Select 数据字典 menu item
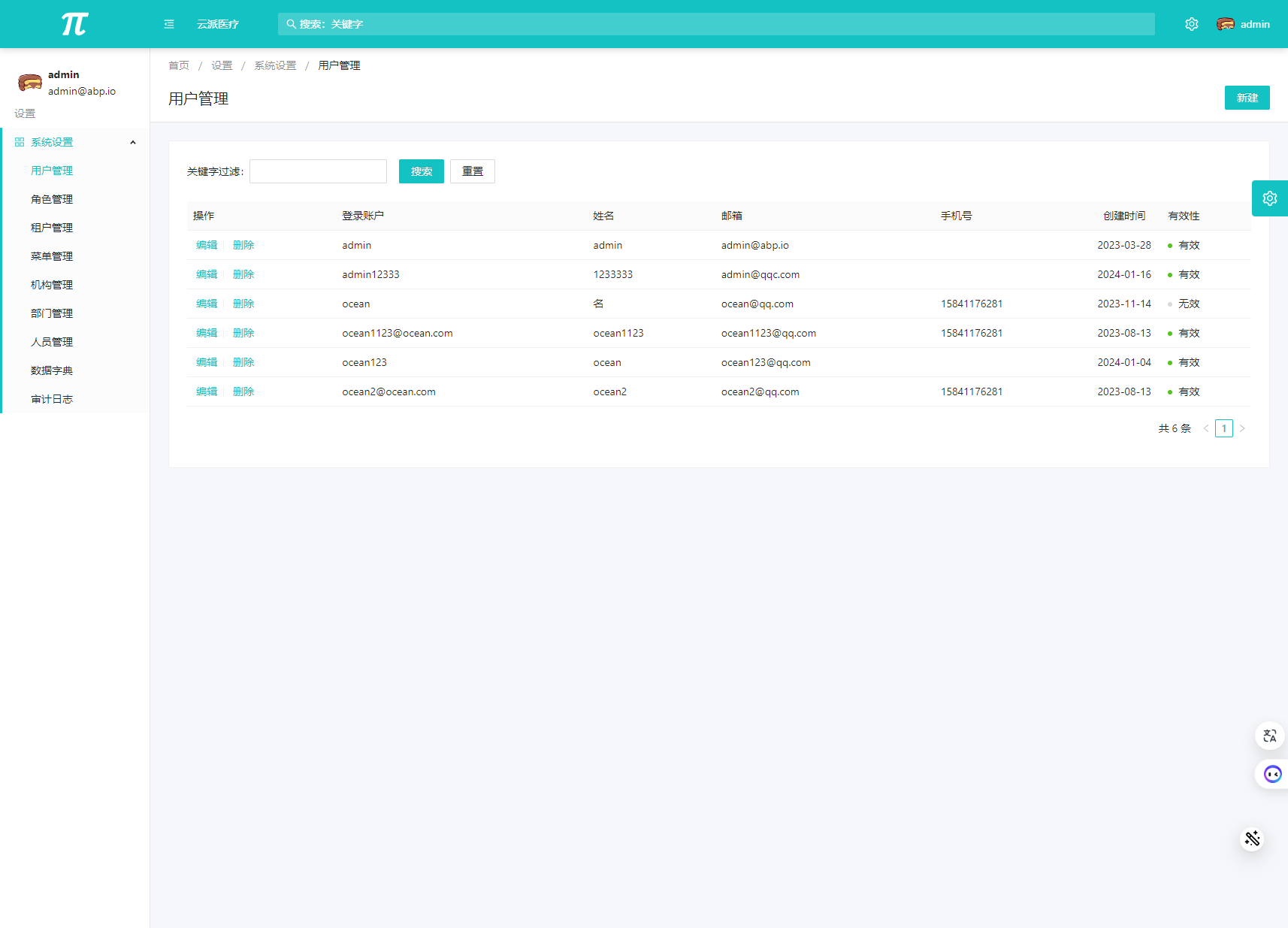The image size is (1288, 928). pyautogui.click(x=52, y=370)
